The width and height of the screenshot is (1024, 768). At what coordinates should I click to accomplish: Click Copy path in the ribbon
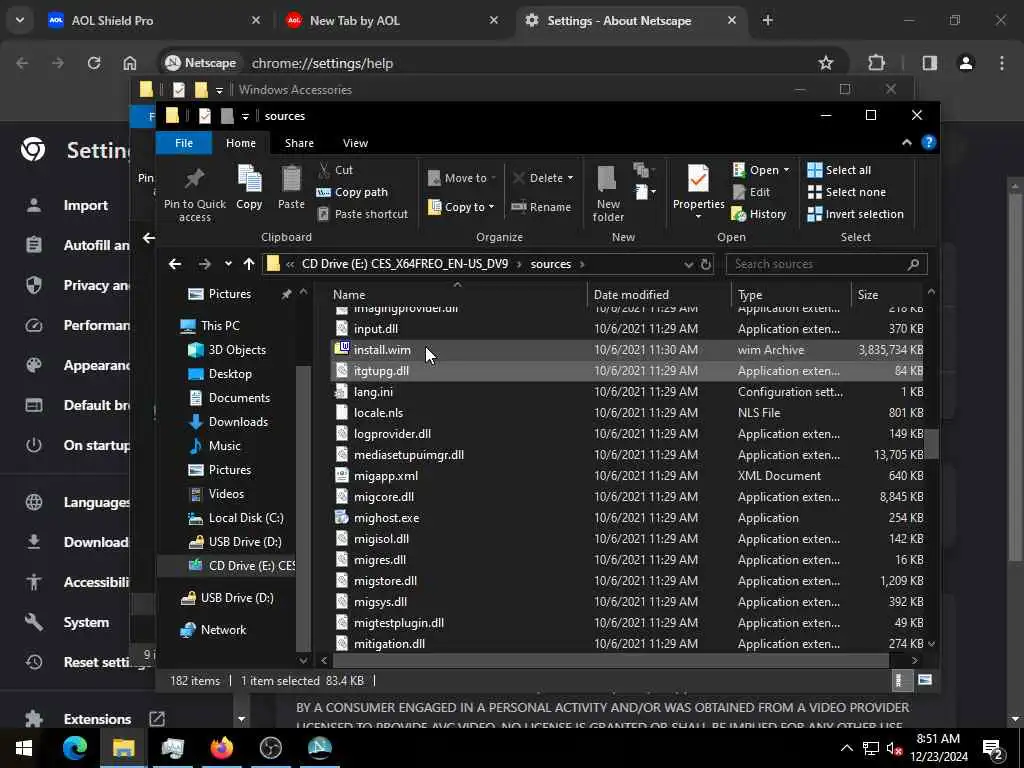pos(353,192)
